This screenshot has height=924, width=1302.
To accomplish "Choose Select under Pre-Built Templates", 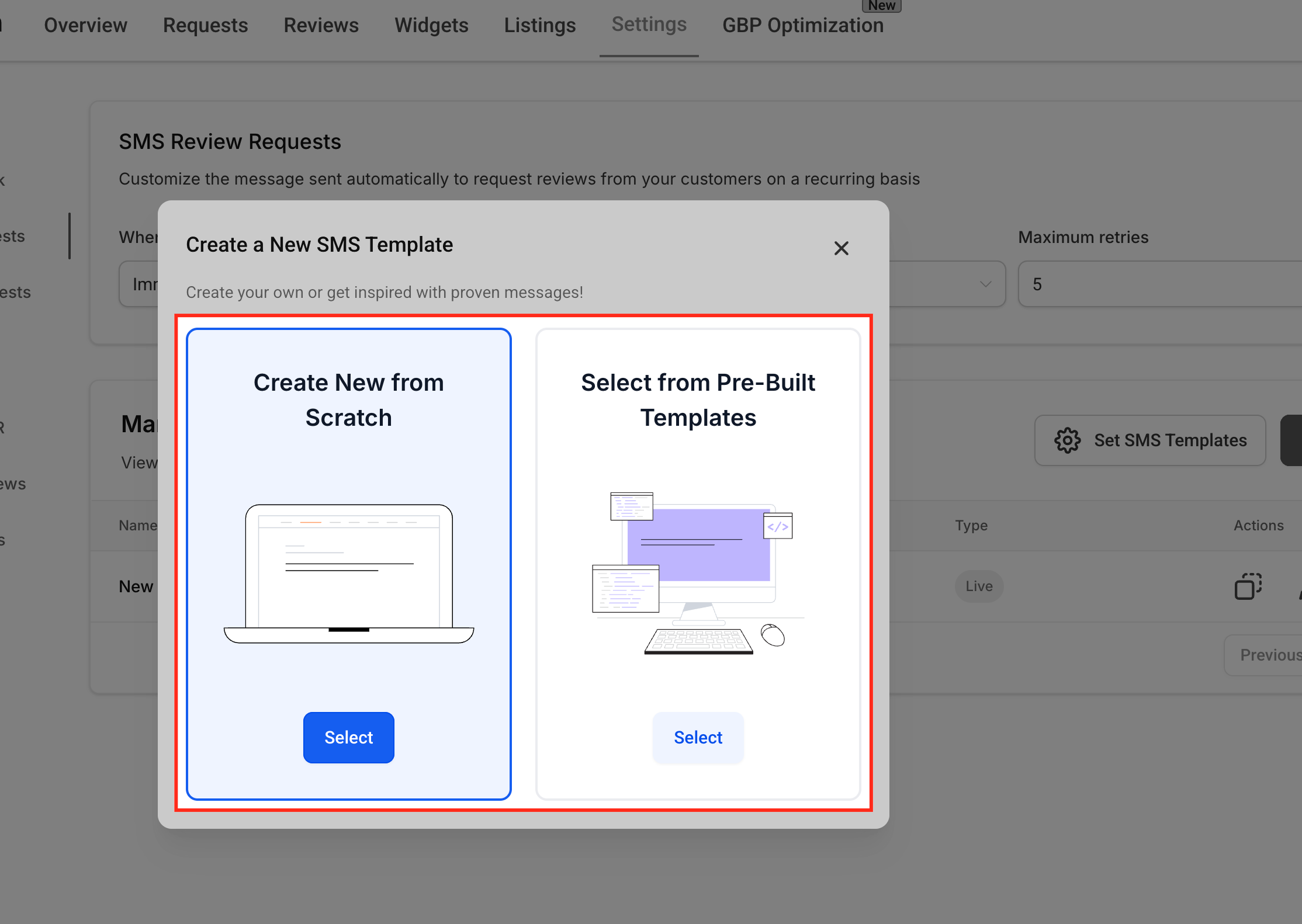I will click(x=698, y=737).
